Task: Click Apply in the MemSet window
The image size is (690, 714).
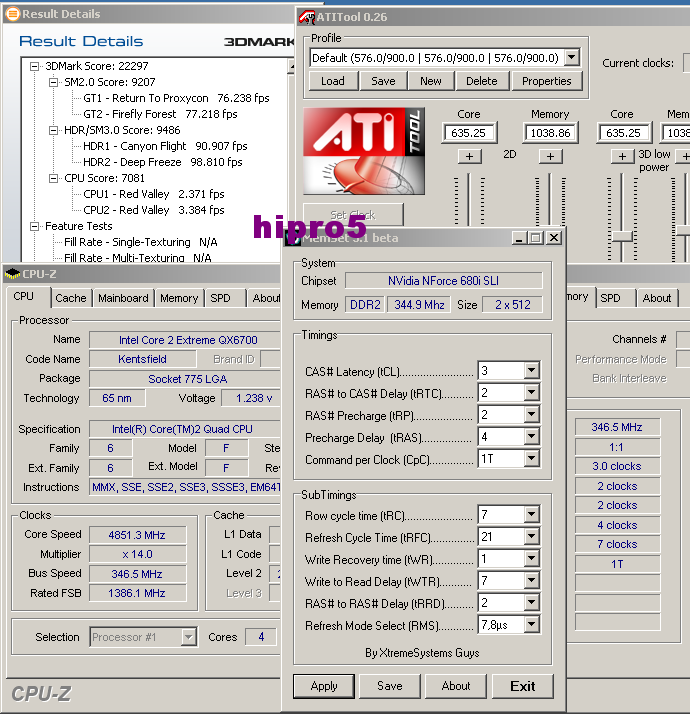Action: pos(324,686)
